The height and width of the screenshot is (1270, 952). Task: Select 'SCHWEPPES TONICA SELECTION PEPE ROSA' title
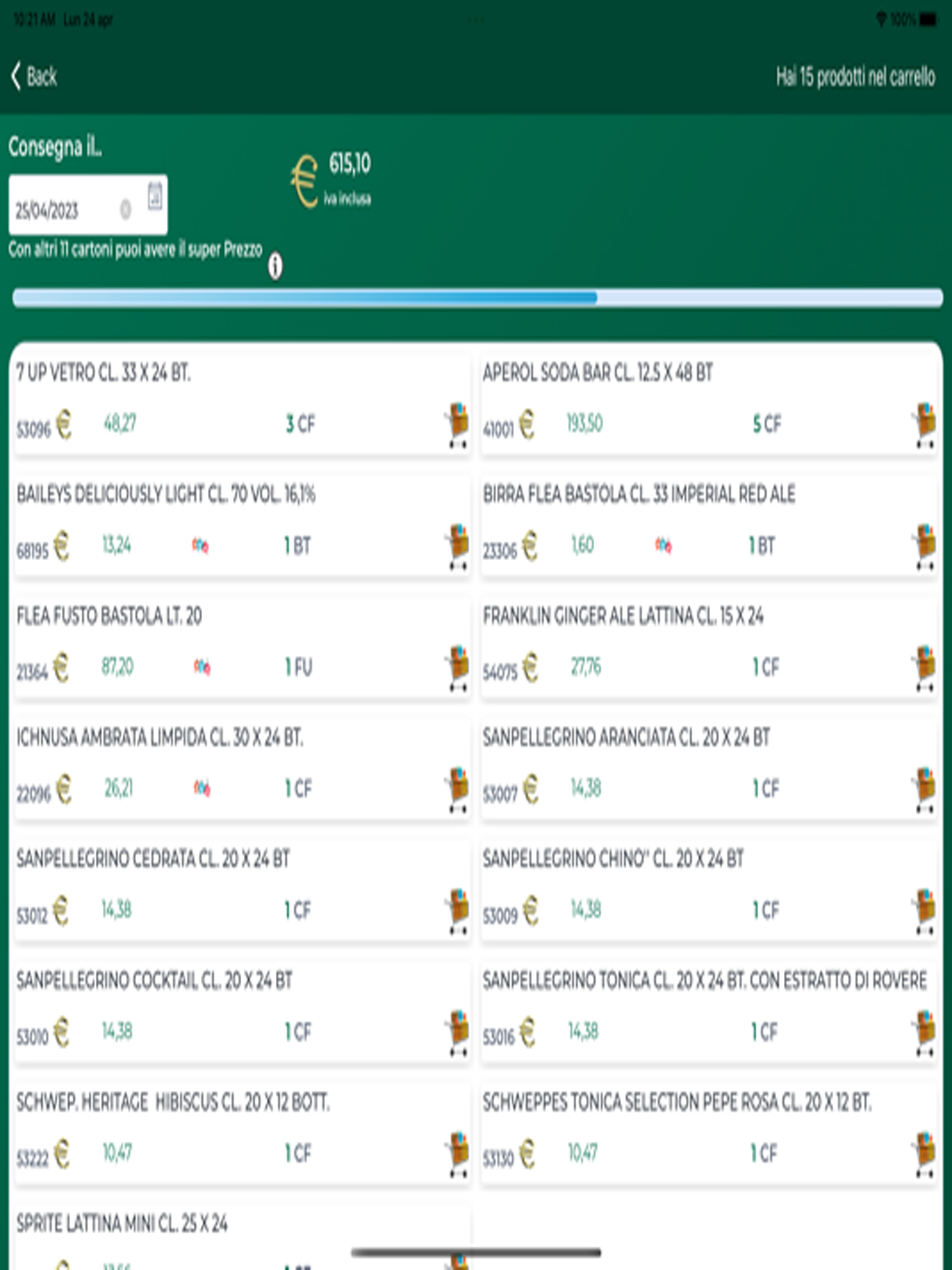[x=677, y=1102]
